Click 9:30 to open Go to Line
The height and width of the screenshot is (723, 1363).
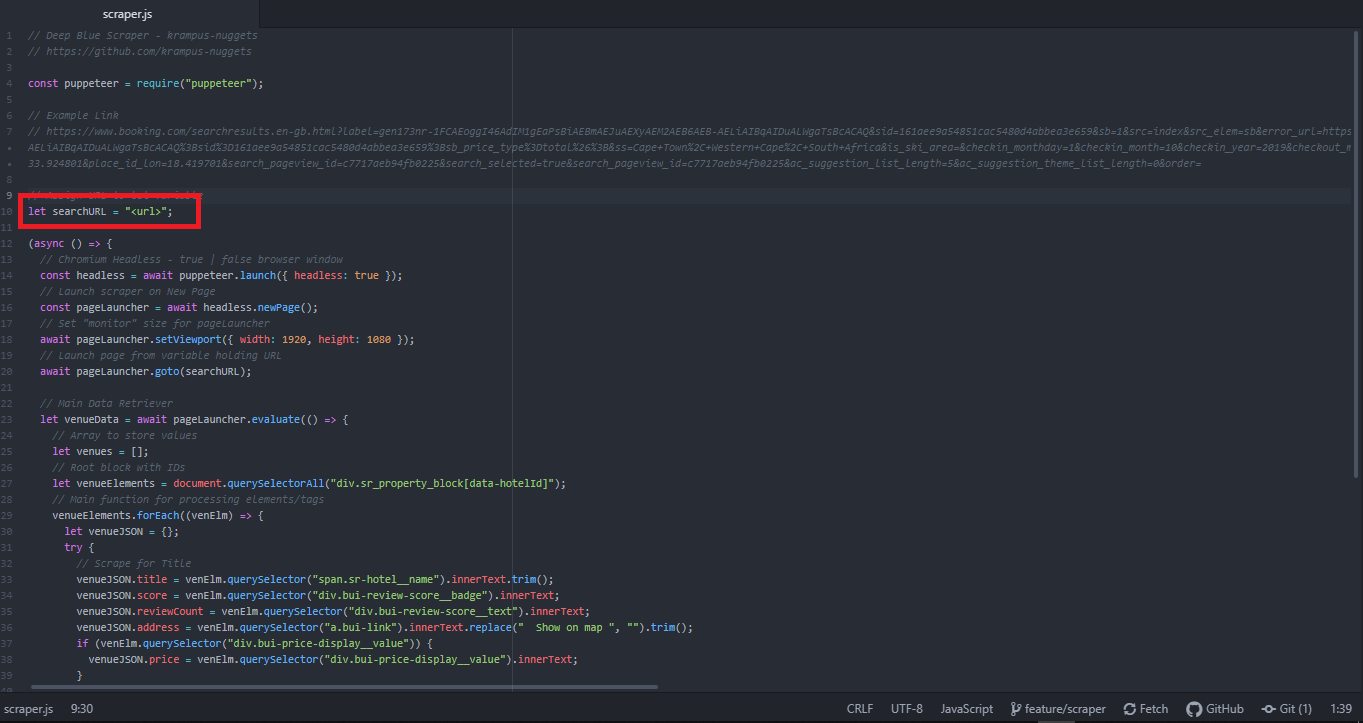pos(80,709)
